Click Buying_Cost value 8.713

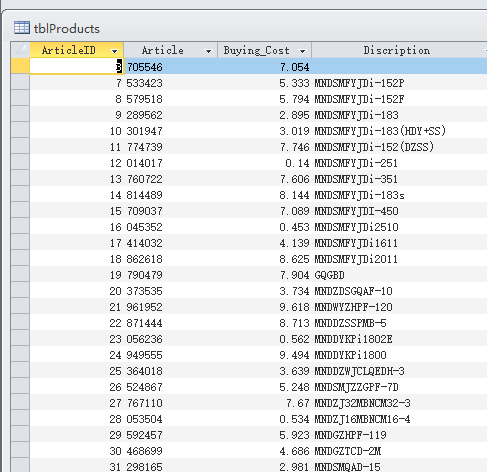pos(295,323)
